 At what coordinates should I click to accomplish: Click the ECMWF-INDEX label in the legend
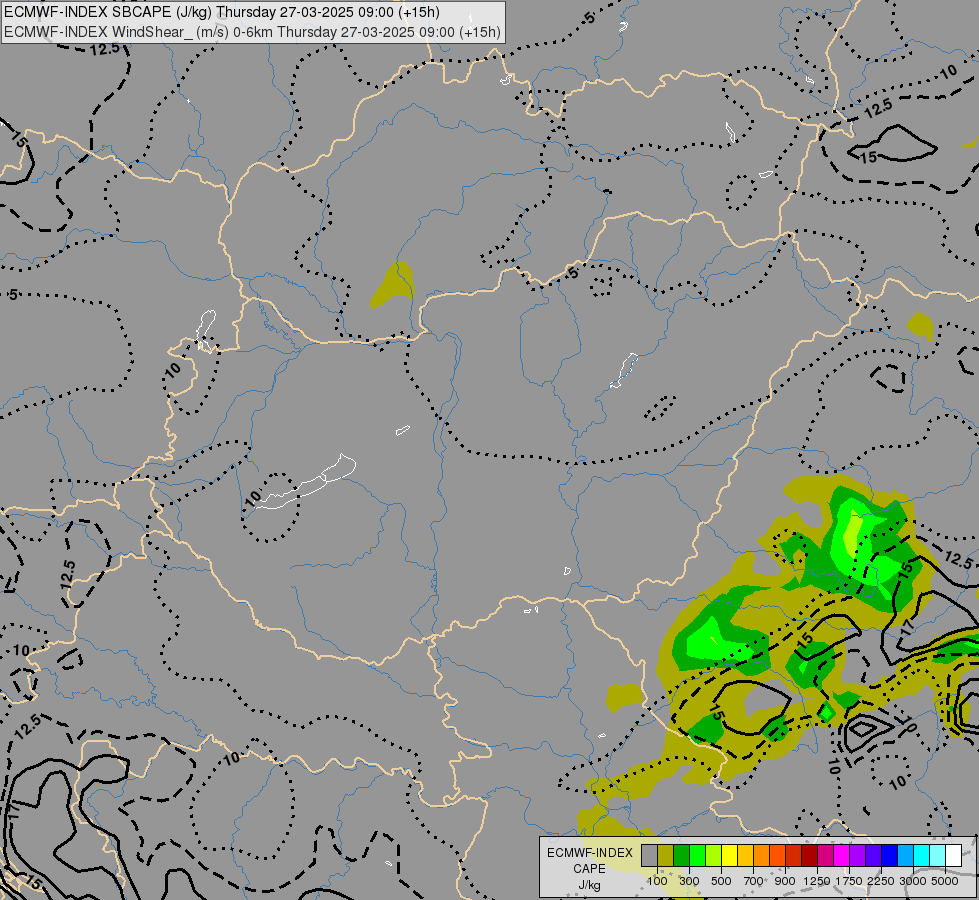click(x=590, y=853)
